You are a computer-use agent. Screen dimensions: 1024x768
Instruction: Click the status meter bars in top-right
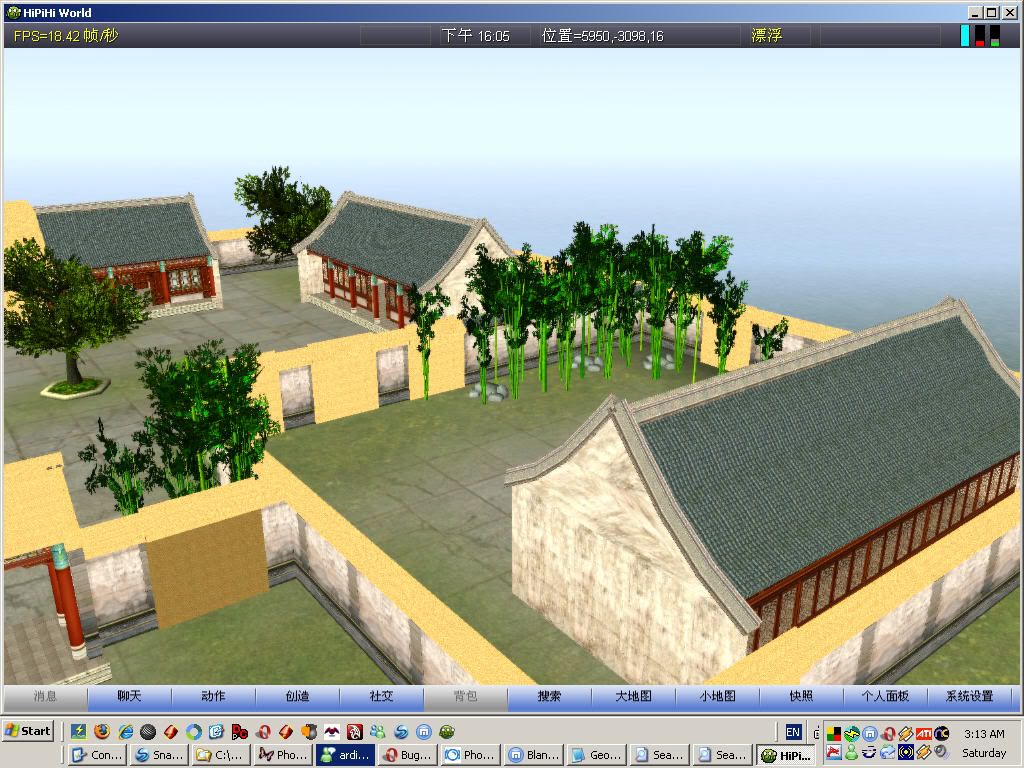[980, 36]
